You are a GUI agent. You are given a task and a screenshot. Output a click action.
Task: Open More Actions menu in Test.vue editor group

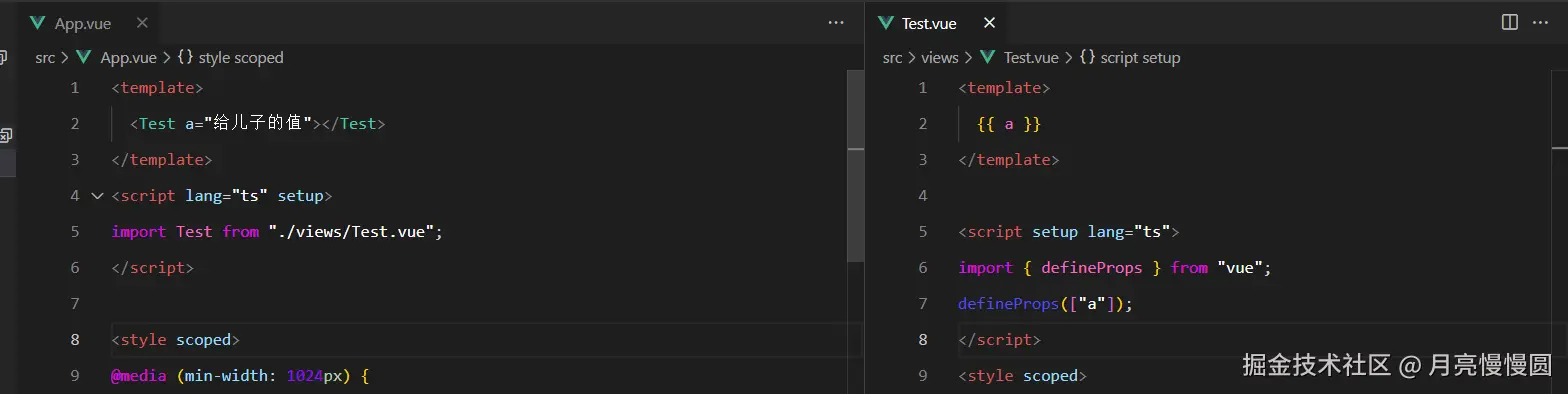click(x=1542, y=22)
